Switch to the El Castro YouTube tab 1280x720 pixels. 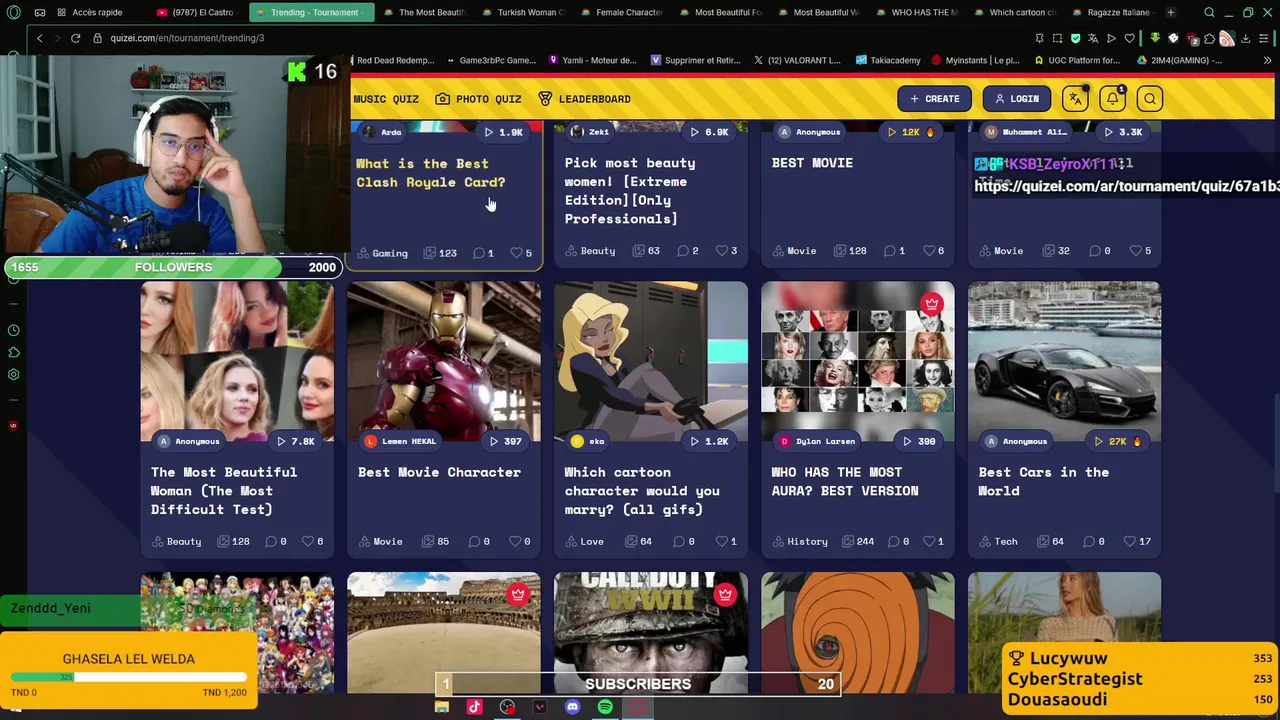tap(195, 13)
